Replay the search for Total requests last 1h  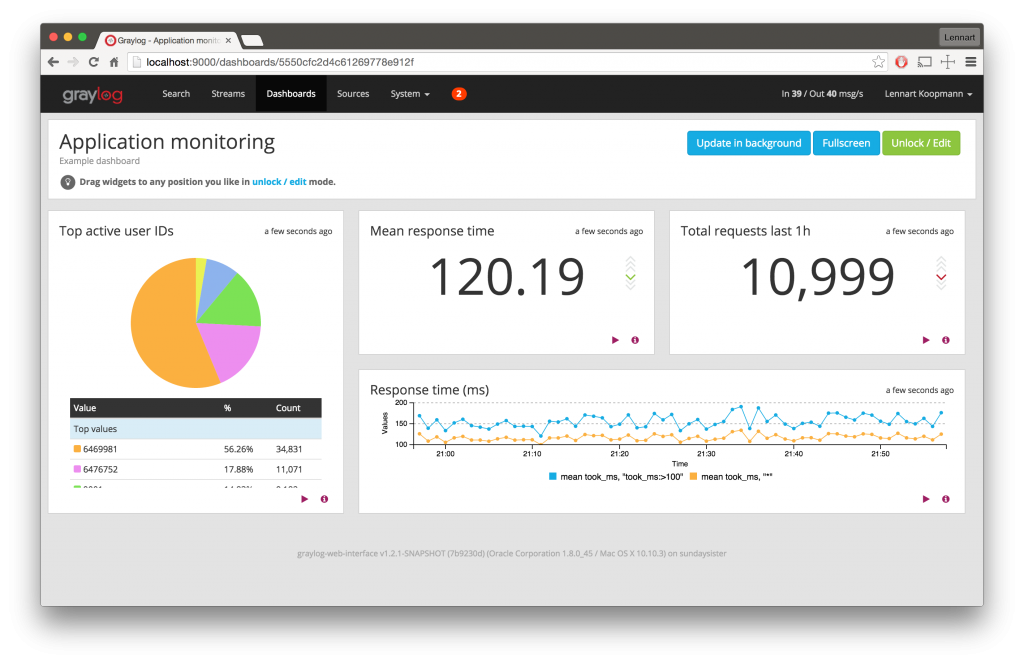(925, 340)
